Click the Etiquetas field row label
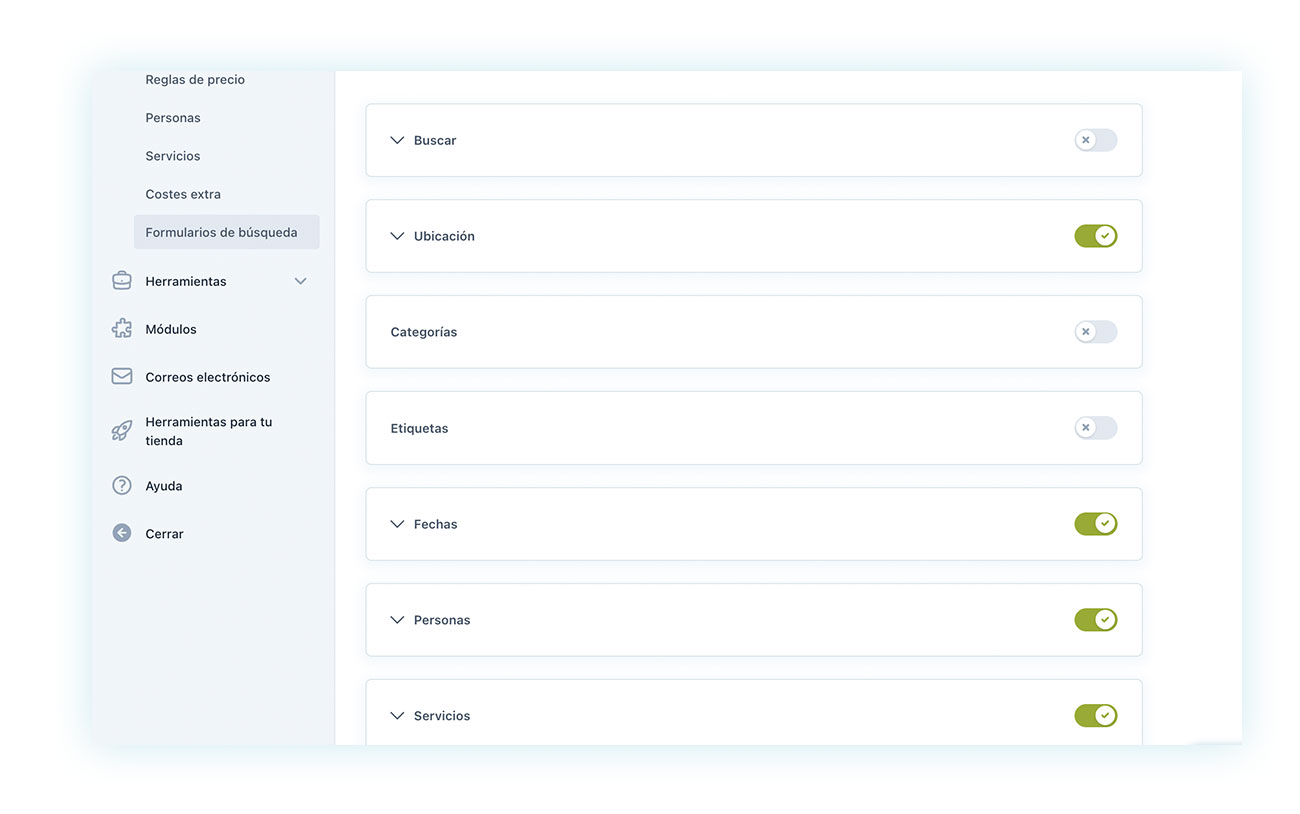The width and height of the screenshot is (1300, 814). coord(419,428)
